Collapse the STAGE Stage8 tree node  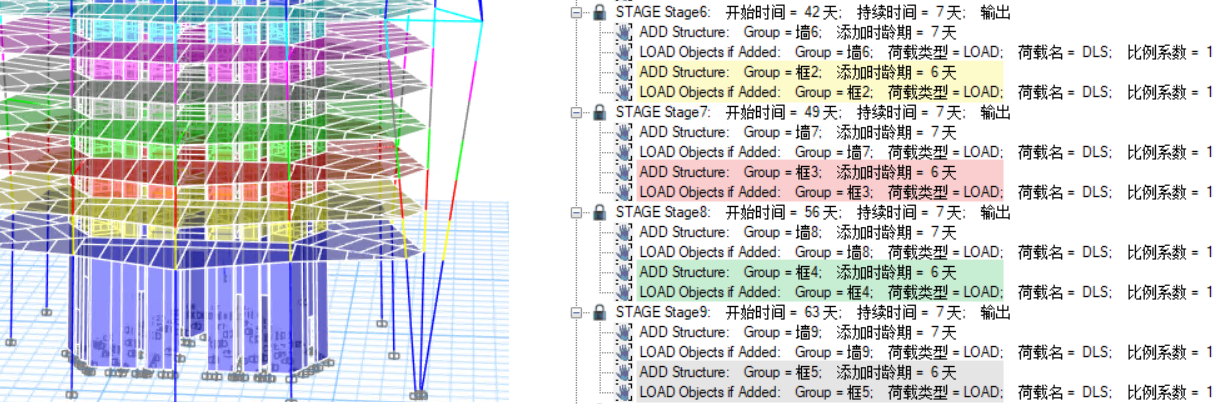point(576,213)
